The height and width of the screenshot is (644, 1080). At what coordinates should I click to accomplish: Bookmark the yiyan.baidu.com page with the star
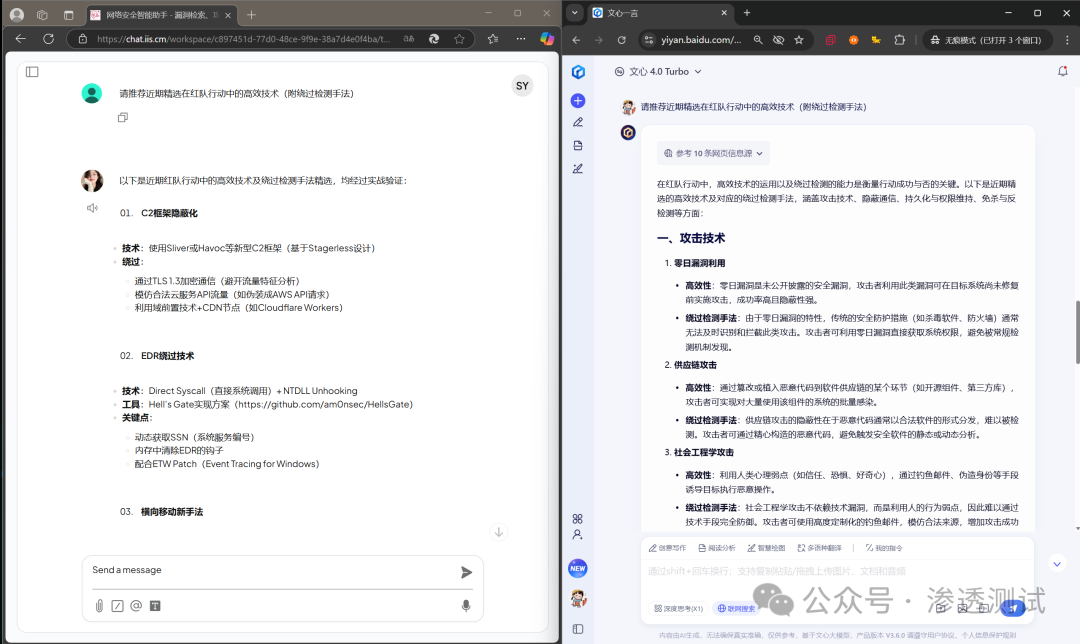799,40
